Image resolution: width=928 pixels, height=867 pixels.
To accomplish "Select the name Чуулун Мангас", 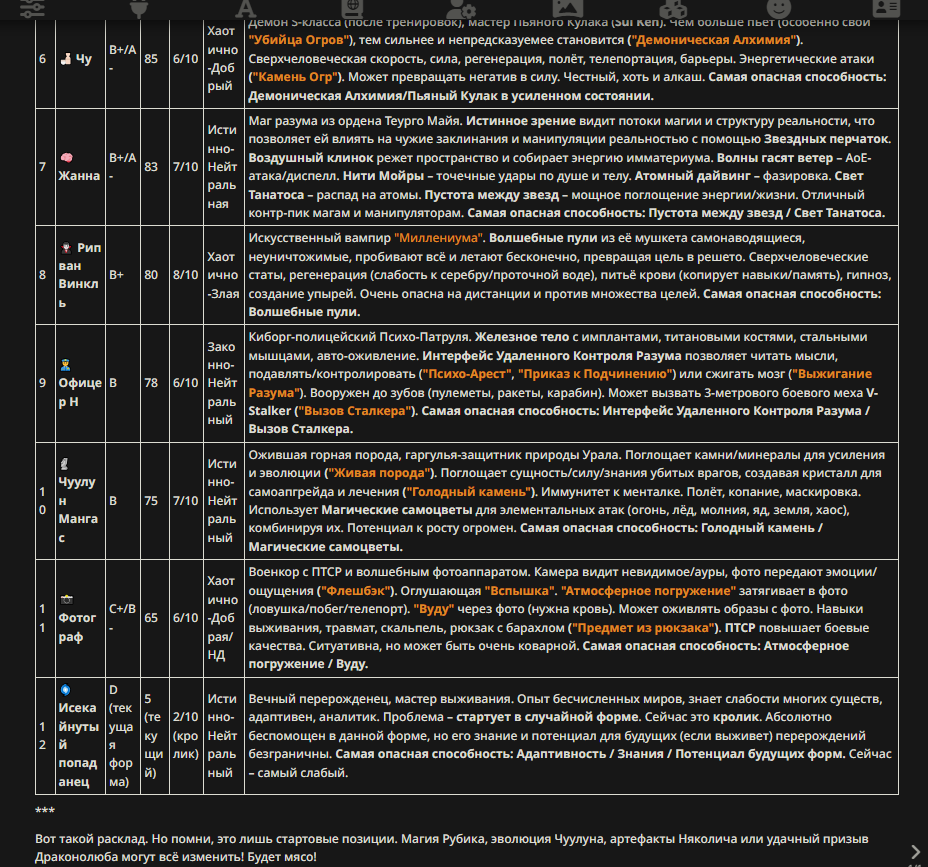I will [78, 510].
